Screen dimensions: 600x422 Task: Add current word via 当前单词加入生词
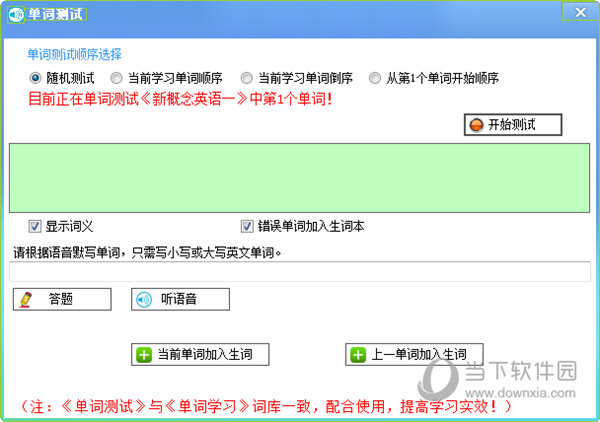click(200, 355)
